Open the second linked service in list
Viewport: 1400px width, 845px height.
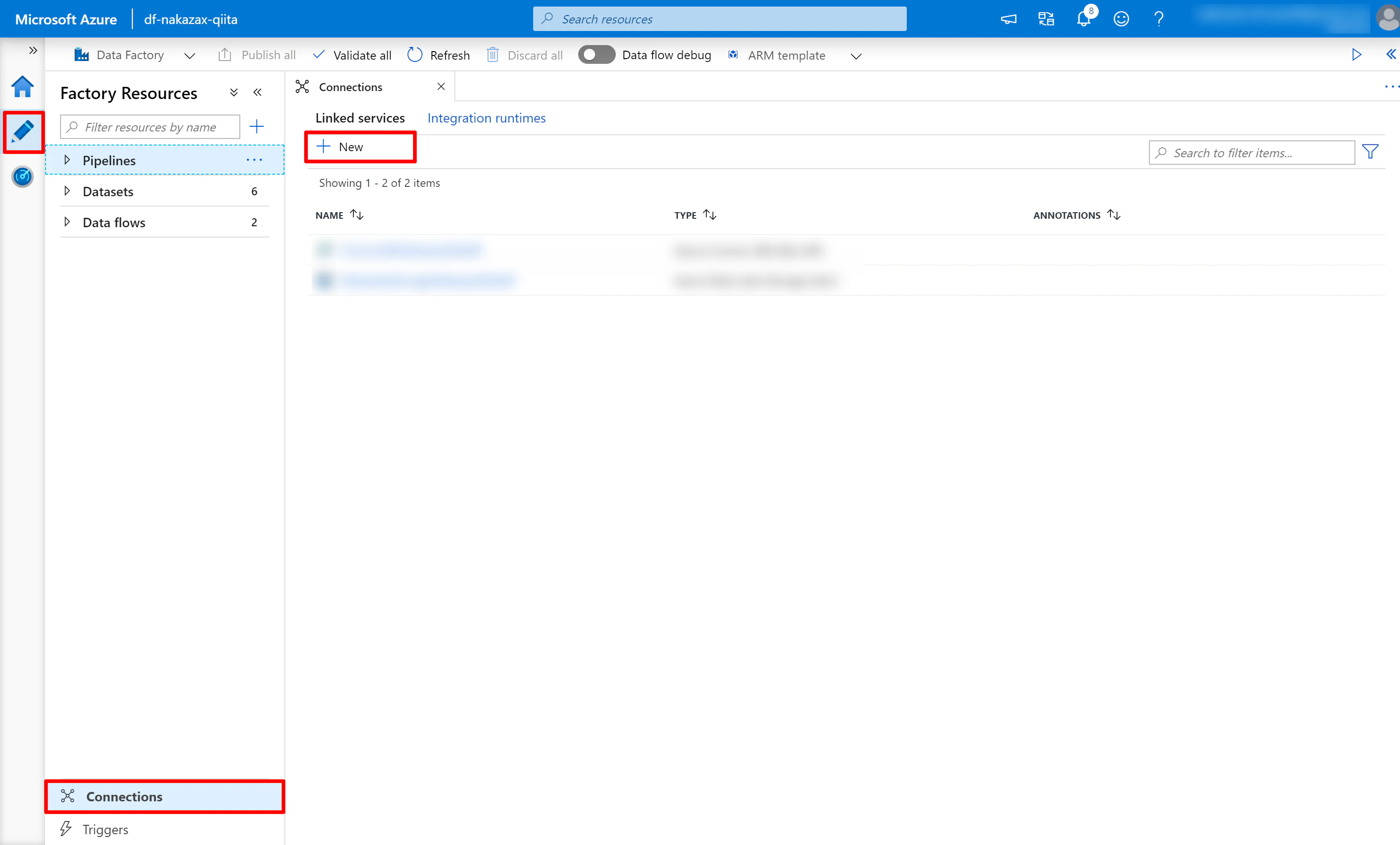pos(428,280)
